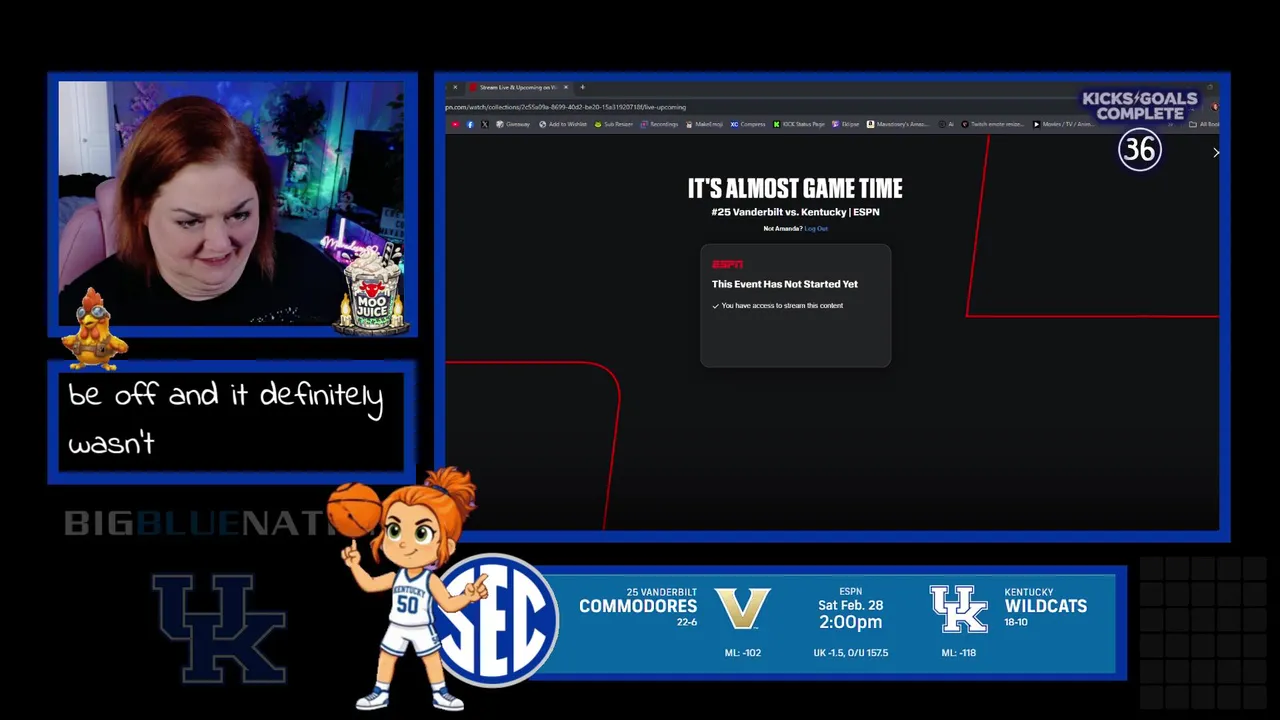The width and height of the screenshot is (1280, 720).
Task: Open the Facebook bookmark icon
Action: (x=470, y=124)
